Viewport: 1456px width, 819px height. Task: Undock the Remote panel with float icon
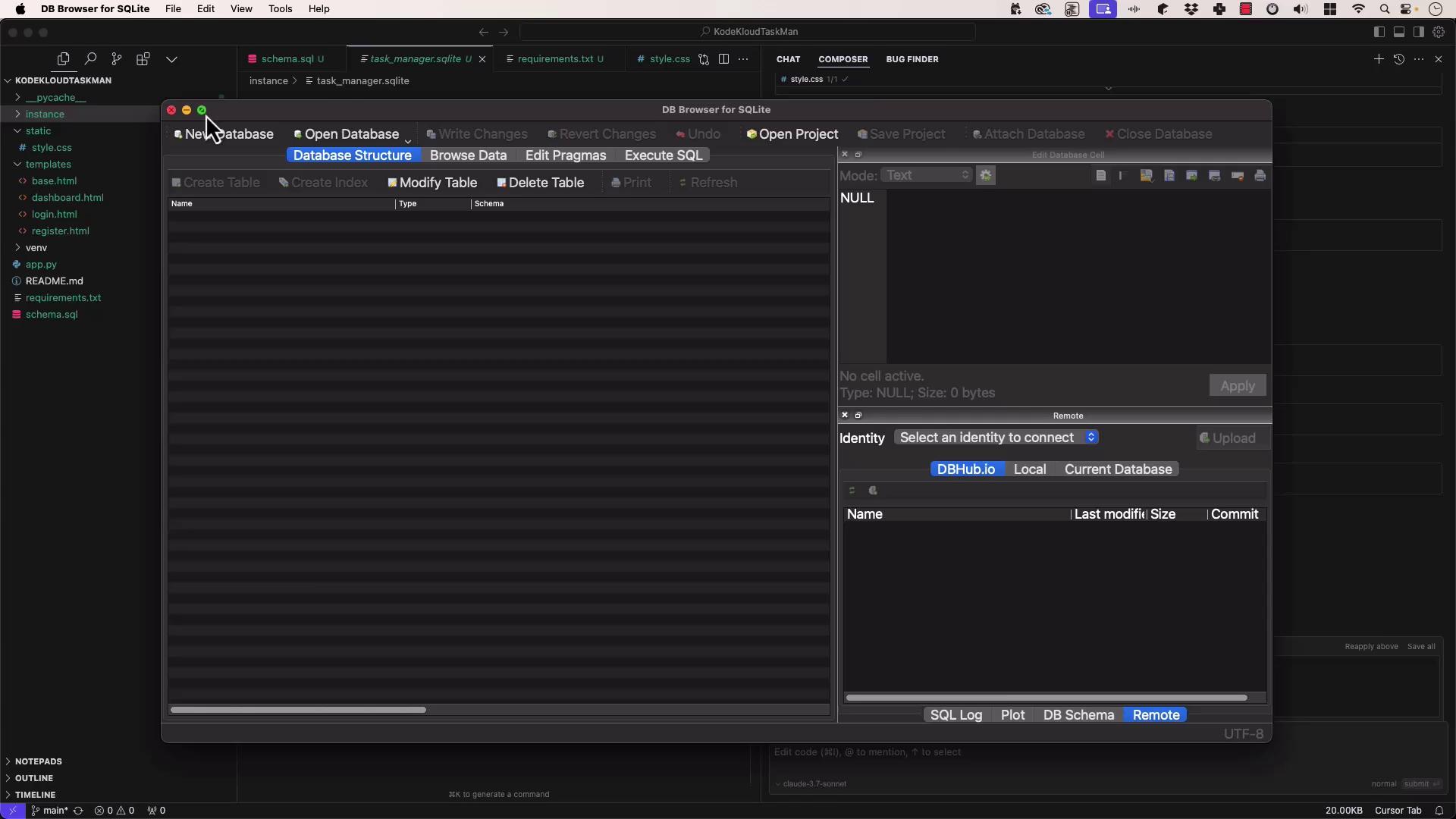[858, 416]
